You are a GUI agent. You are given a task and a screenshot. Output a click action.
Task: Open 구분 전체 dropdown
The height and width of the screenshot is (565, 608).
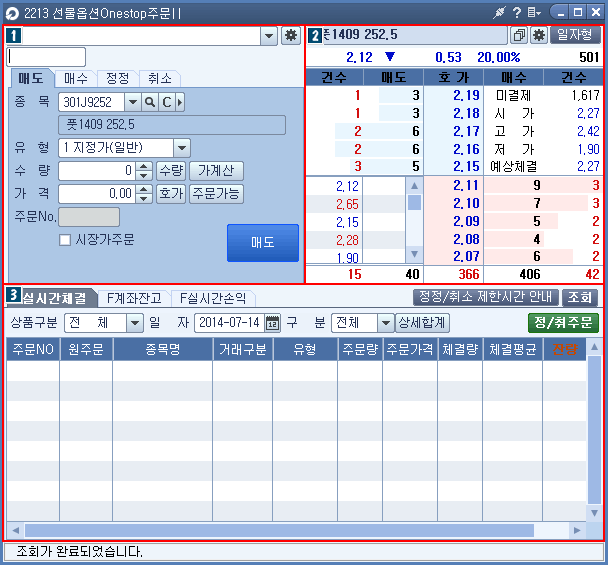385,323
